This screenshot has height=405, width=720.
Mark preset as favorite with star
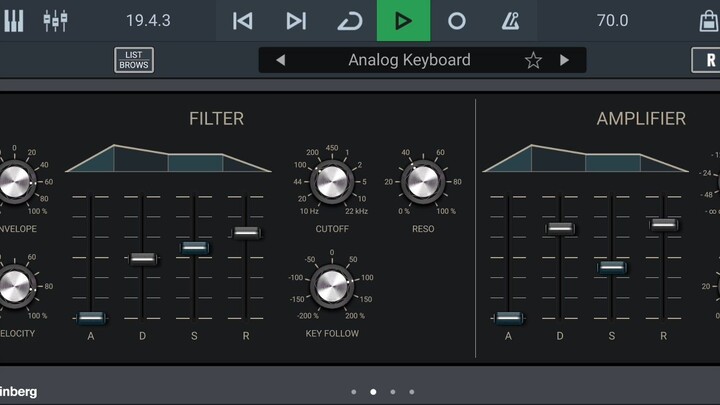533,60
